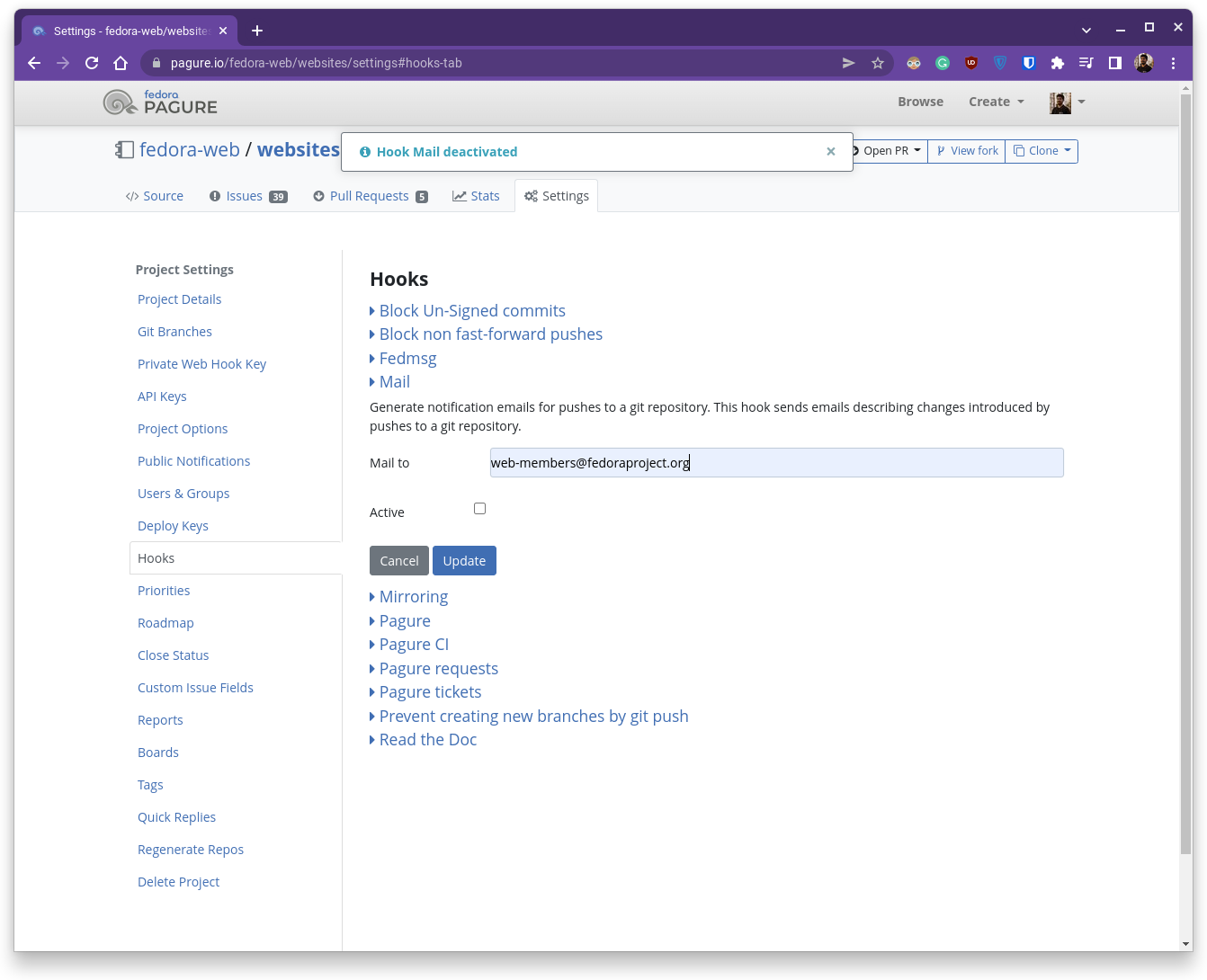This screenshot has width=1207, height=980.
Task: Open a new browser tab
Action: click(257, 31)
